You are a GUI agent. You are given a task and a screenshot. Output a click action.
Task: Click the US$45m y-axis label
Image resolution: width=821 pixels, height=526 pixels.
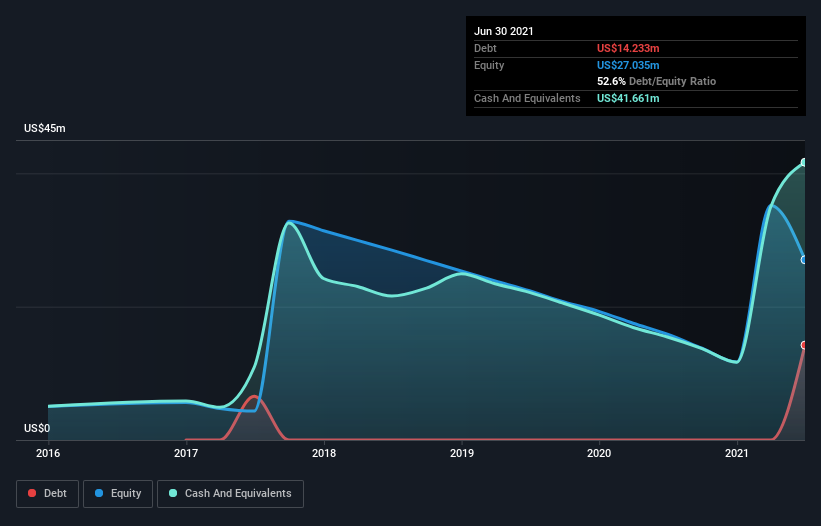point(45,128)
